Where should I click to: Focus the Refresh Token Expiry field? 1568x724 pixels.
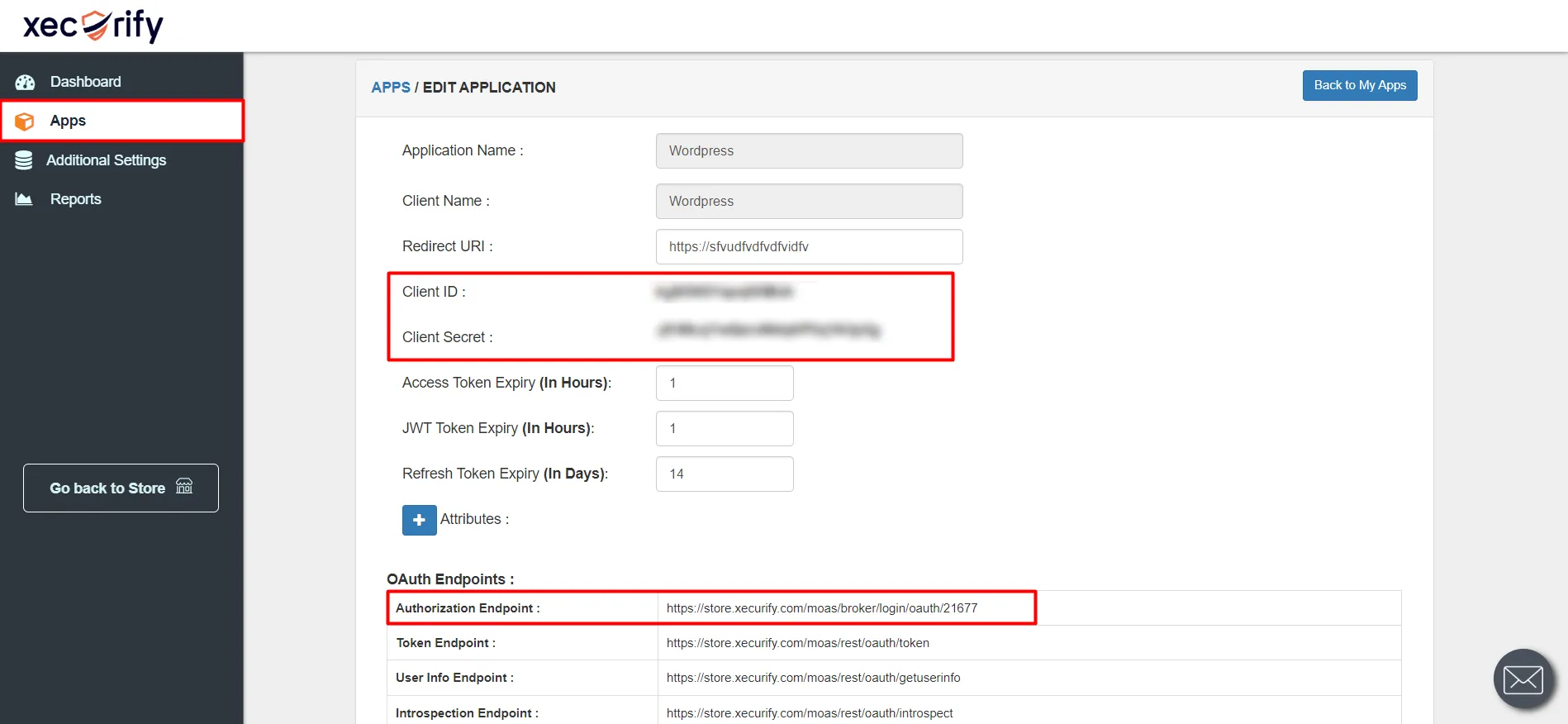pos(725,474)
